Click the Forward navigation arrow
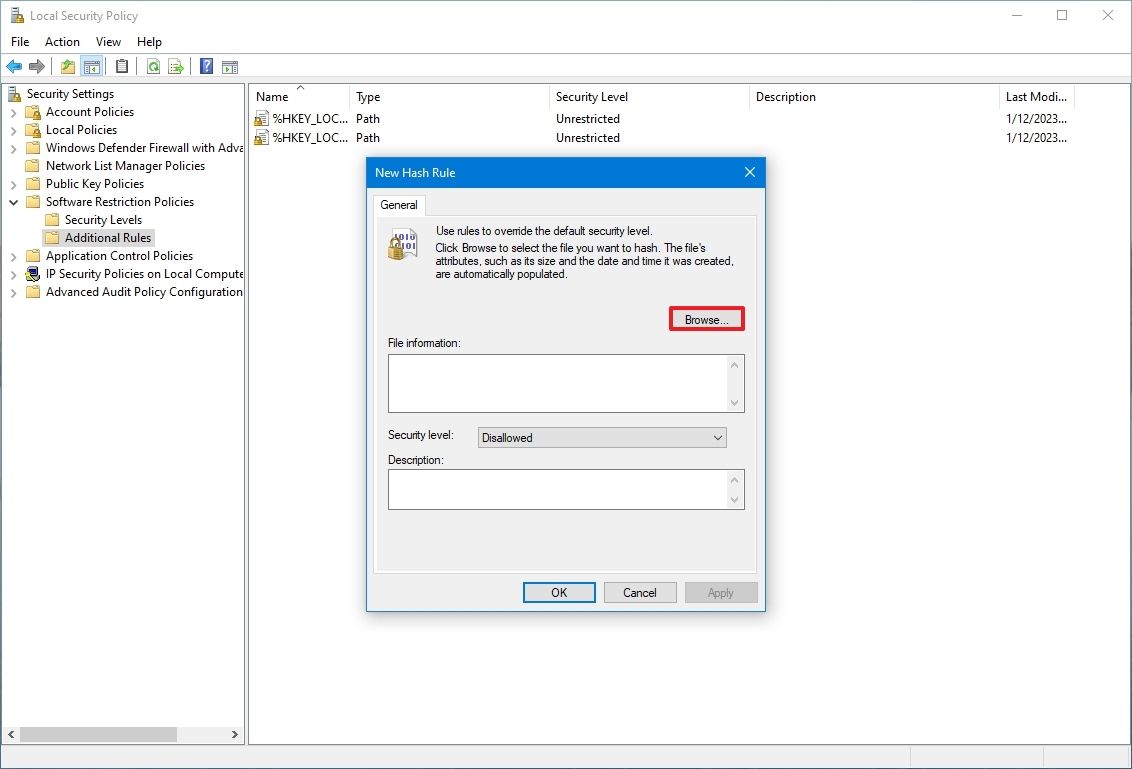The width and height of the screenshot is (1132, 769). pyautogui.click(x=38, y=66)
